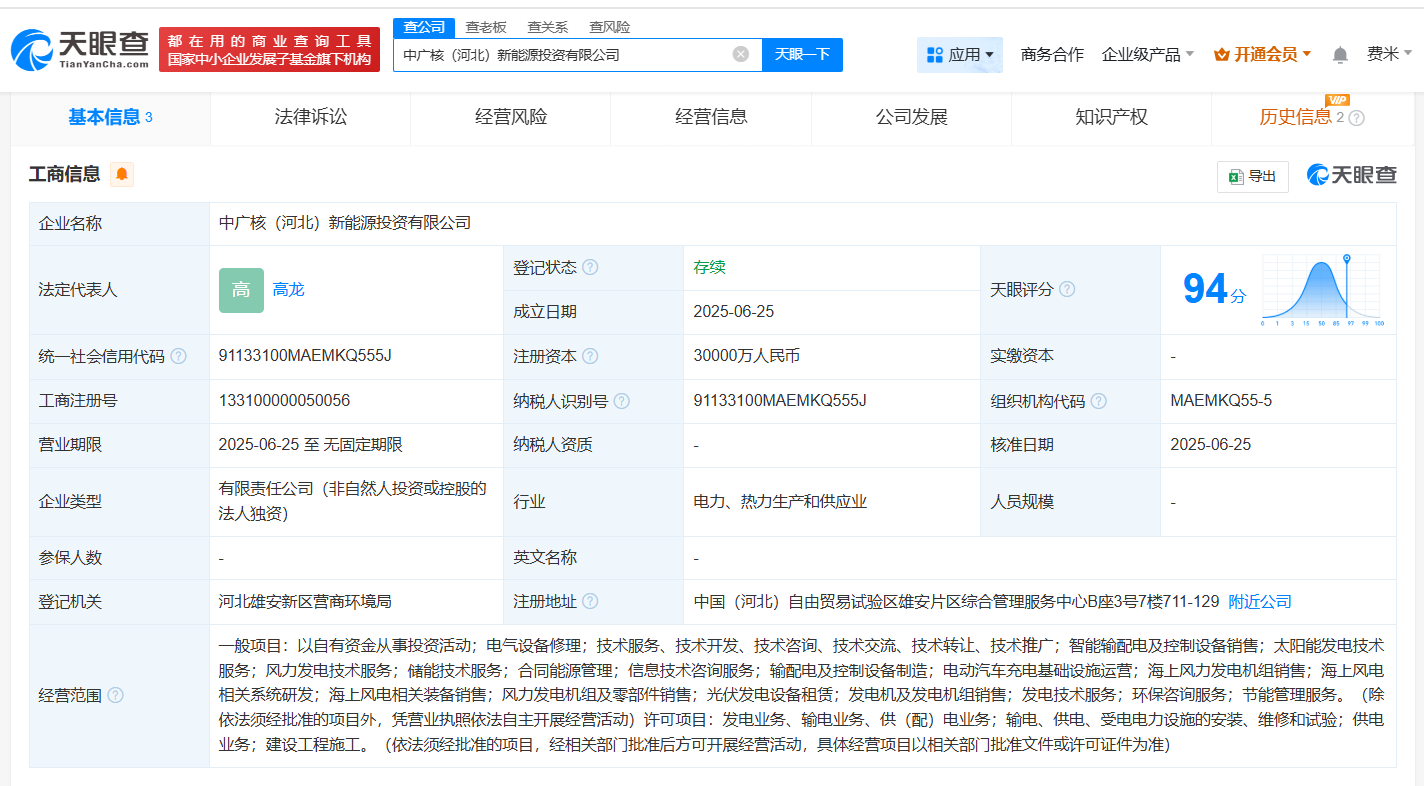Open user menu 费米

[1389, 55]
